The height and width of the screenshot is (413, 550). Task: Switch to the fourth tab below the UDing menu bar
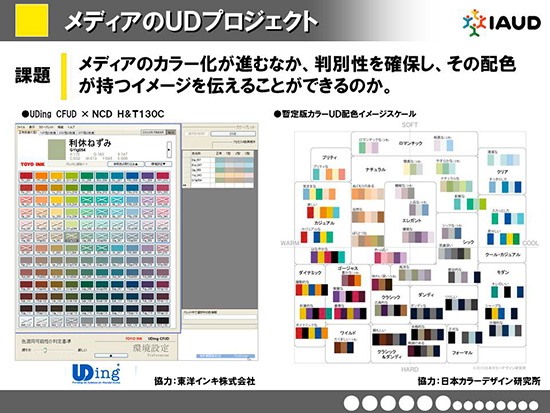[x=86, y=133]
